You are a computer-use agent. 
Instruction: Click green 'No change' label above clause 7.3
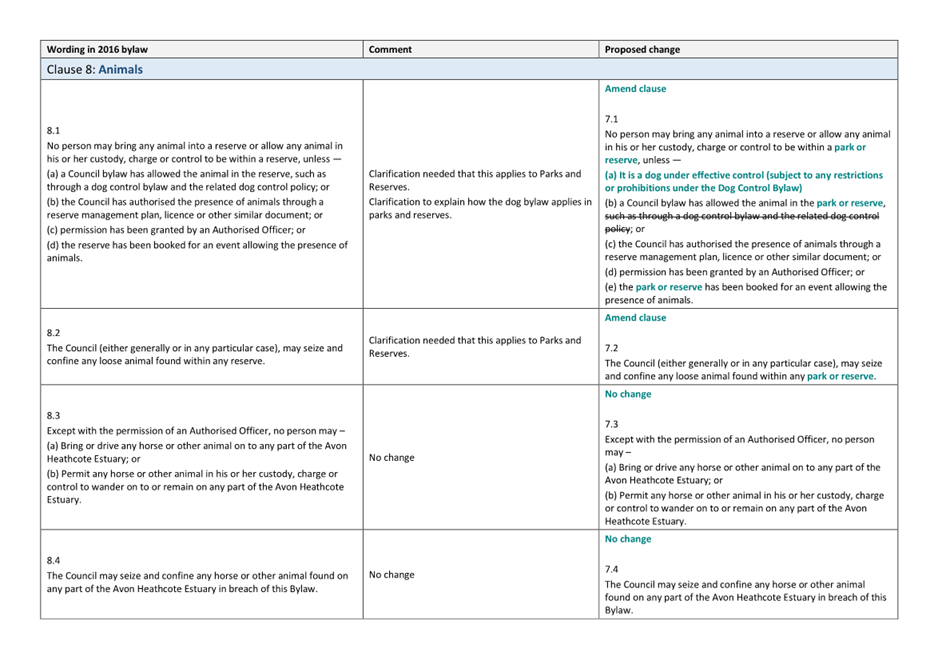coord(628,394)
